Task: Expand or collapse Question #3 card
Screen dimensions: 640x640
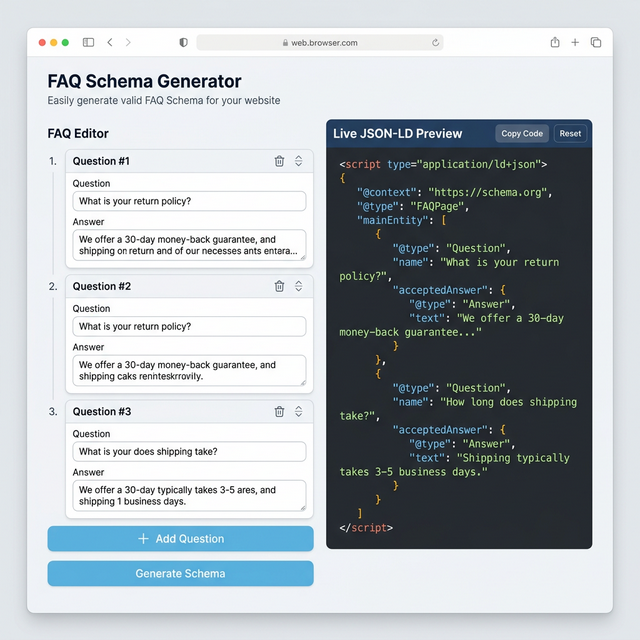Action: (298, 411)
